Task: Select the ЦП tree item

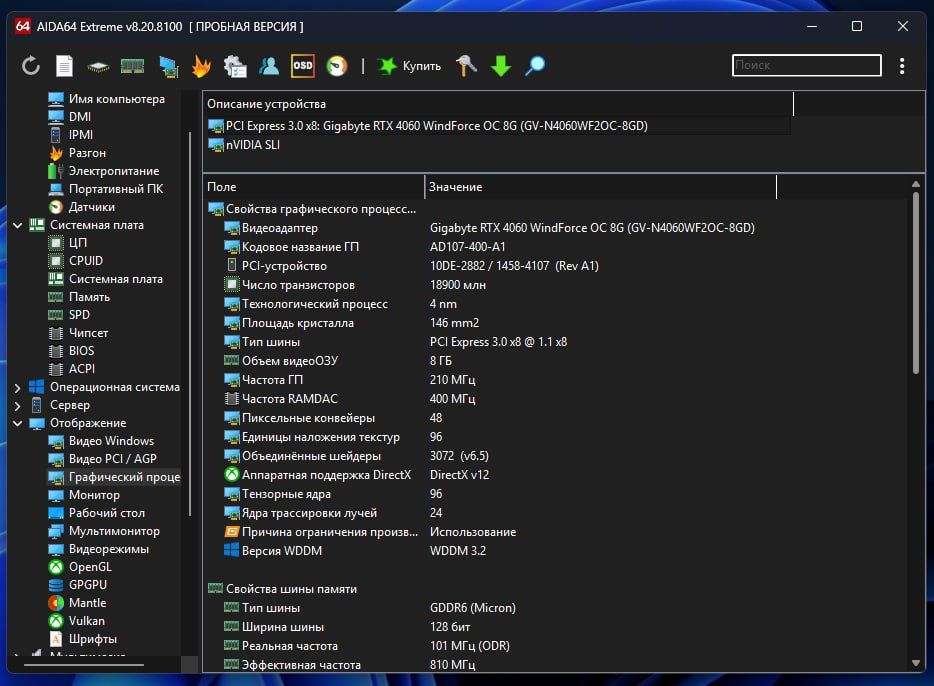Action: click(68, 243)
